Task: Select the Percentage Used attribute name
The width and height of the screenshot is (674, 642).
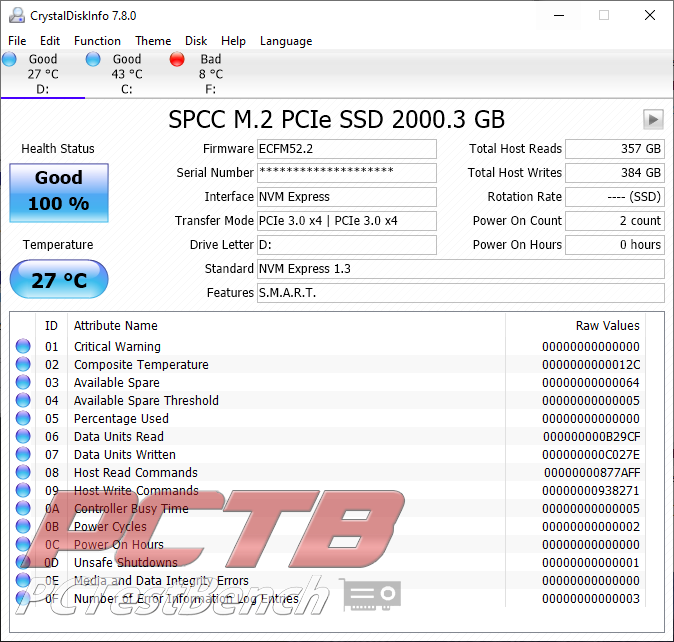Action: tap(121, 419)
